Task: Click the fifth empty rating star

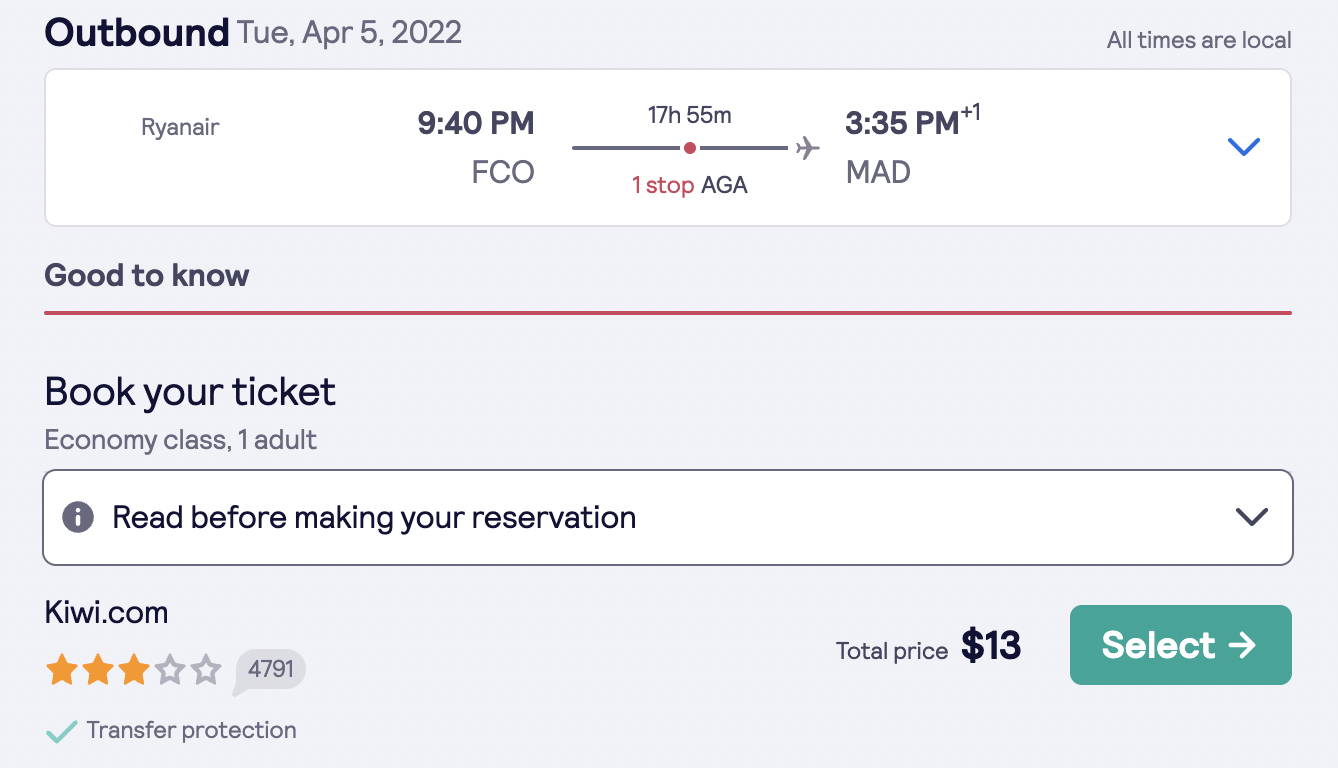Action: click(x=205, y=669)
